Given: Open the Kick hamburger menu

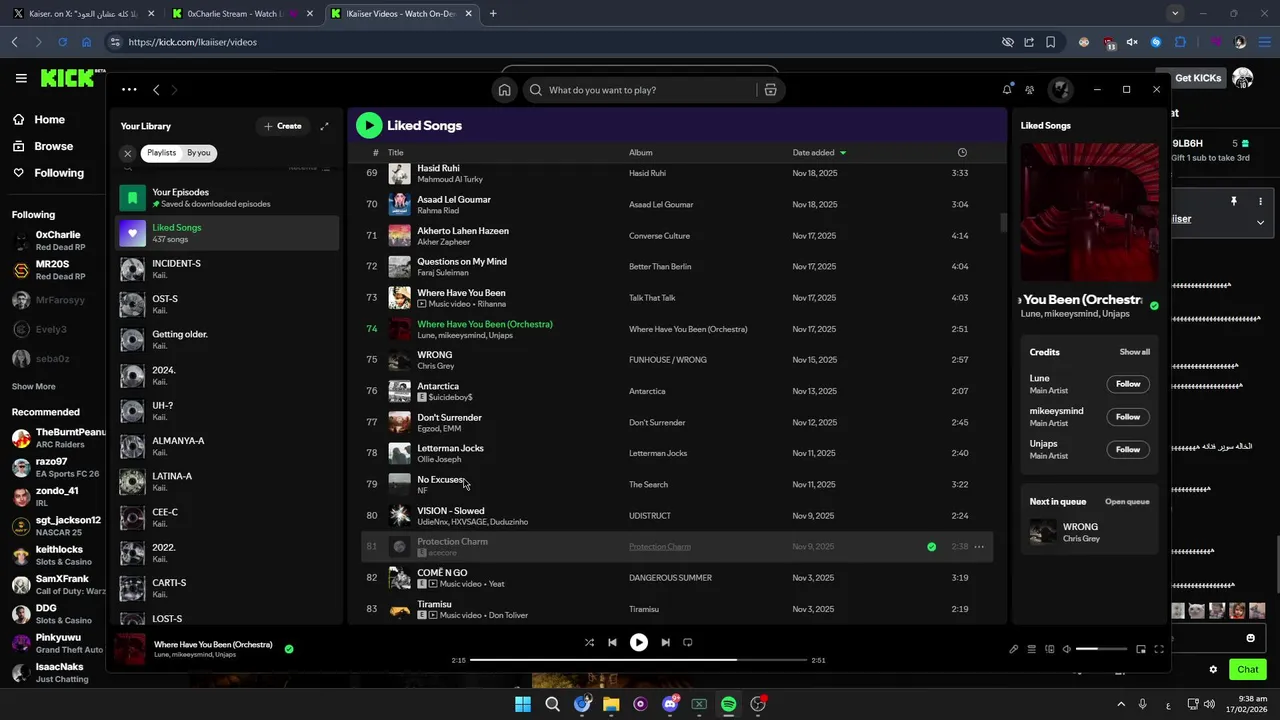Looking at the screenshot, I should point(21,78).
